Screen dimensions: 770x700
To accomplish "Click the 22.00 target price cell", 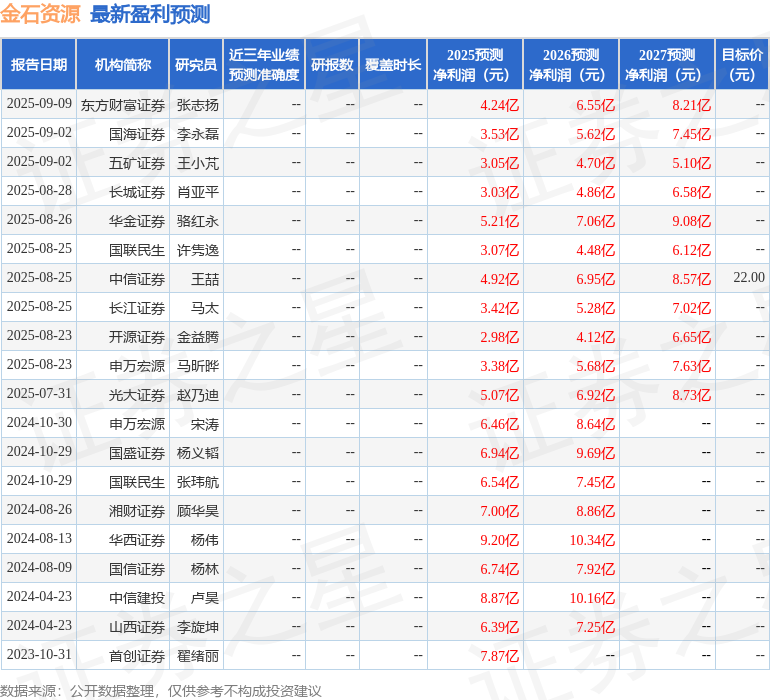I will [748, 278].
